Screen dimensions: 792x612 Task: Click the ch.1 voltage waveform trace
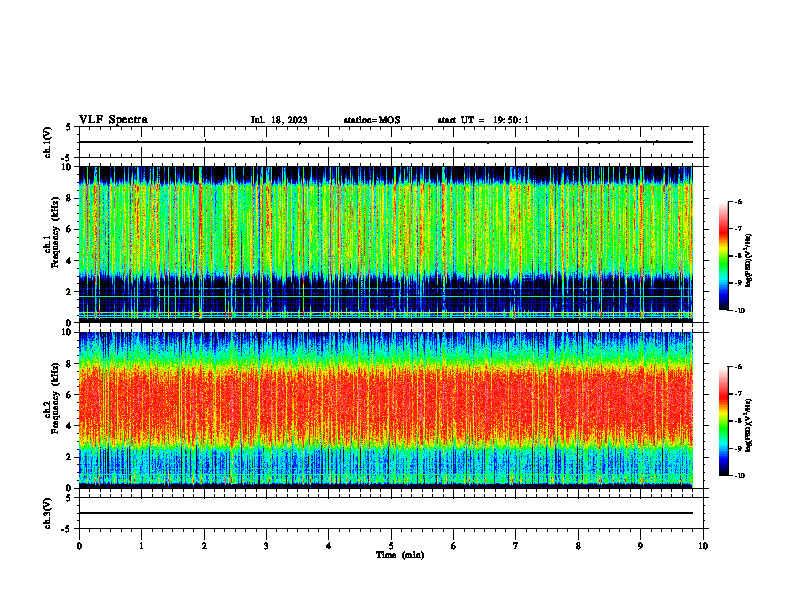pos(386,142)
